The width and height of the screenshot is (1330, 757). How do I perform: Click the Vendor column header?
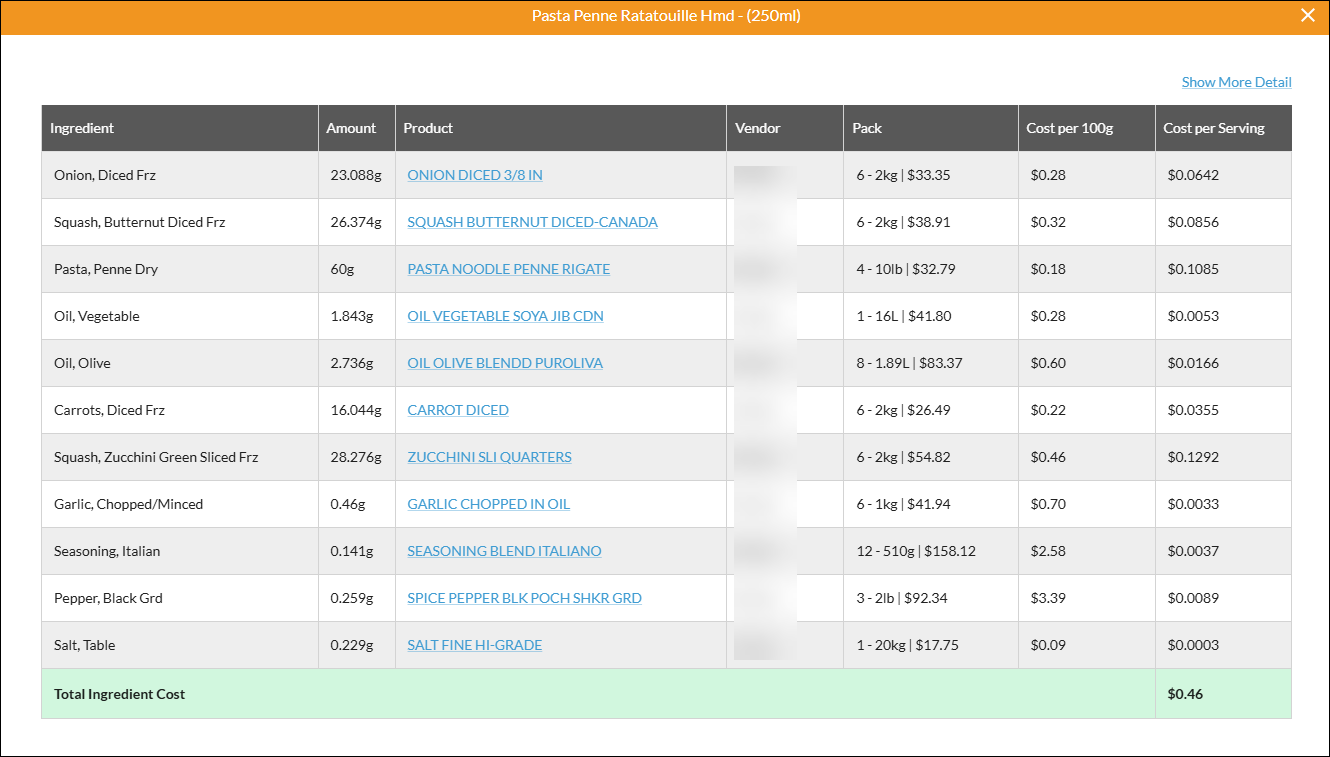click(758, 127)
